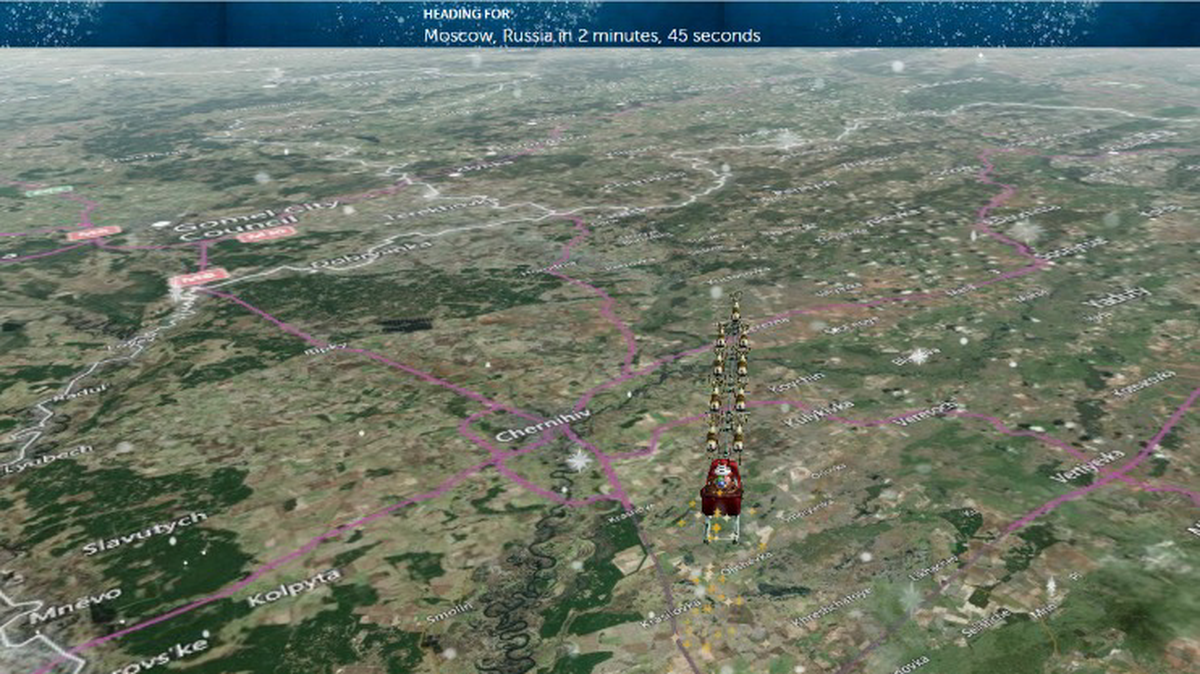Click the 'HEADING FOR' banner
Viewport: 1200px width, 674px height.
click(466, 15)
